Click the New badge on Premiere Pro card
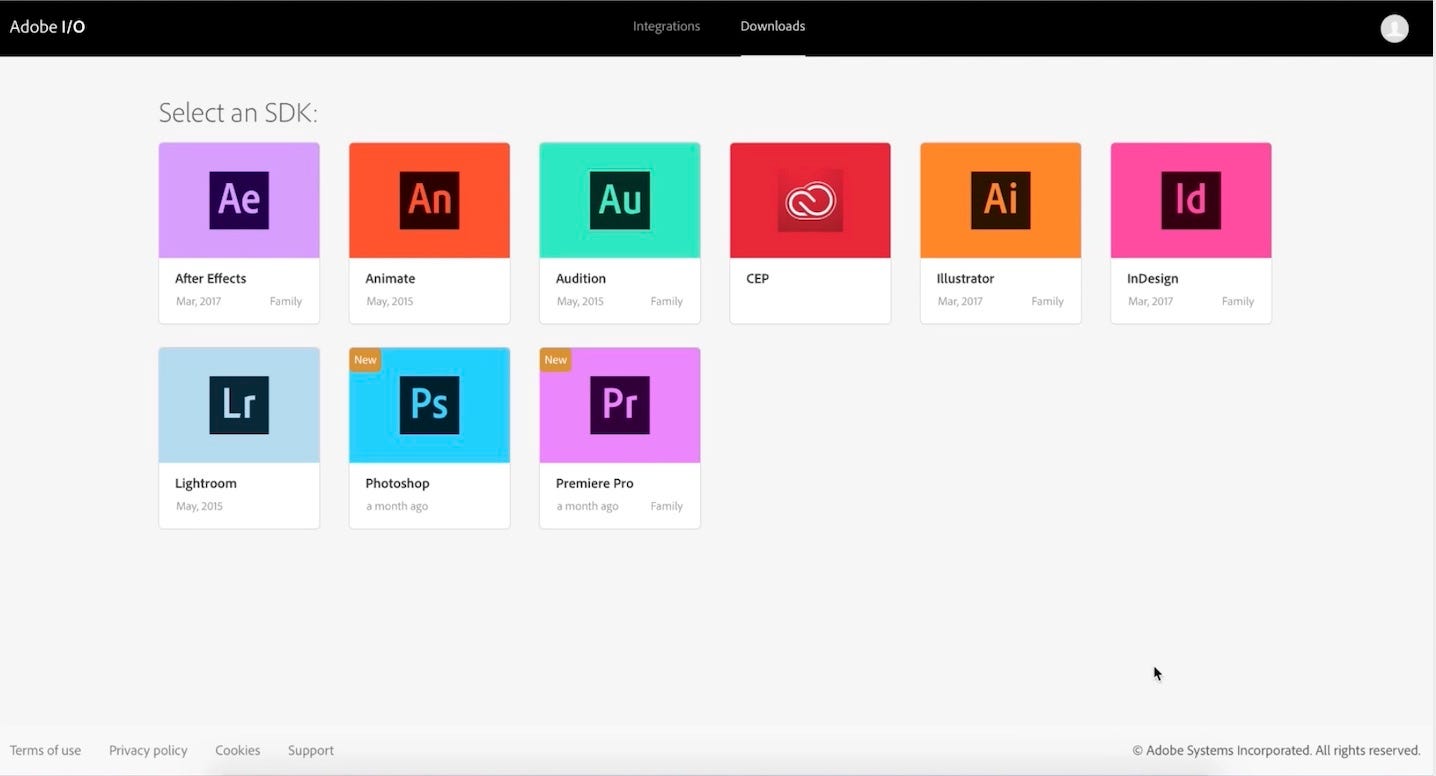 click(x=555, y=360)
